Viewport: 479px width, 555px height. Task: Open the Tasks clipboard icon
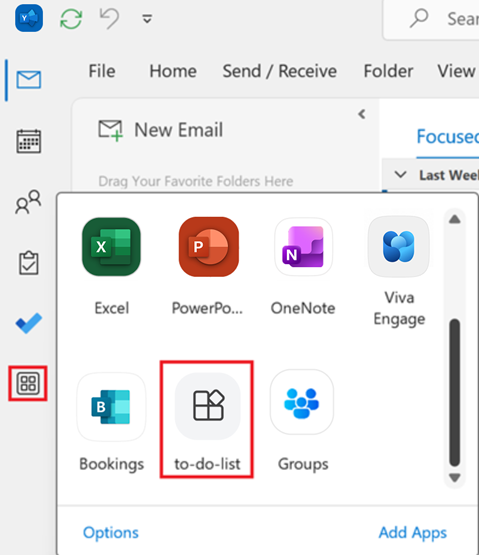tap(29, 263)
